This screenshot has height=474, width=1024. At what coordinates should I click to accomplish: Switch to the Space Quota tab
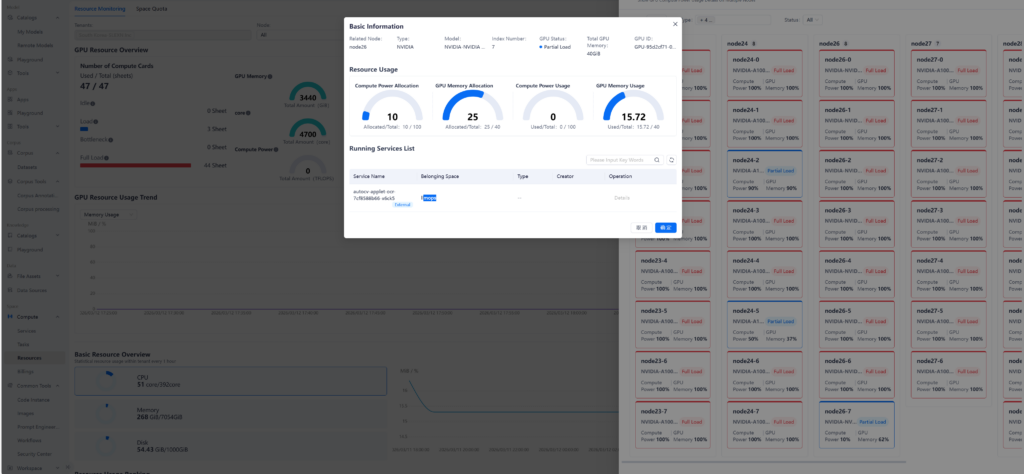(x=152, y=8)
